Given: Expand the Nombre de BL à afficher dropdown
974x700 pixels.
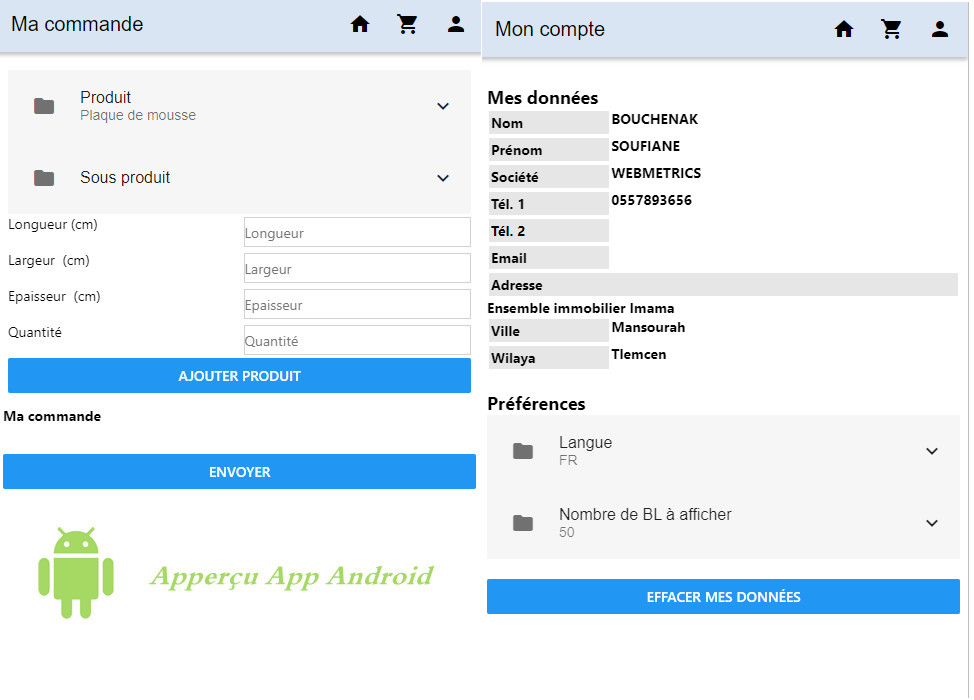Looking at the screenshot, I should click(x=932, y=523).
